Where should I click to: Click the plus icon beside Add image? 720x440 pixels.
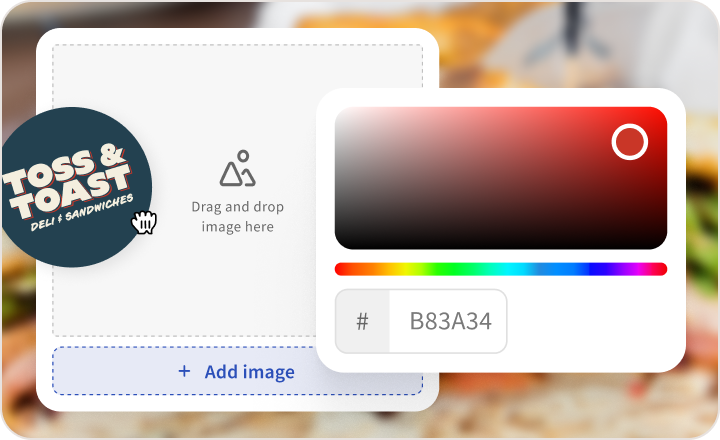(184, 371)
